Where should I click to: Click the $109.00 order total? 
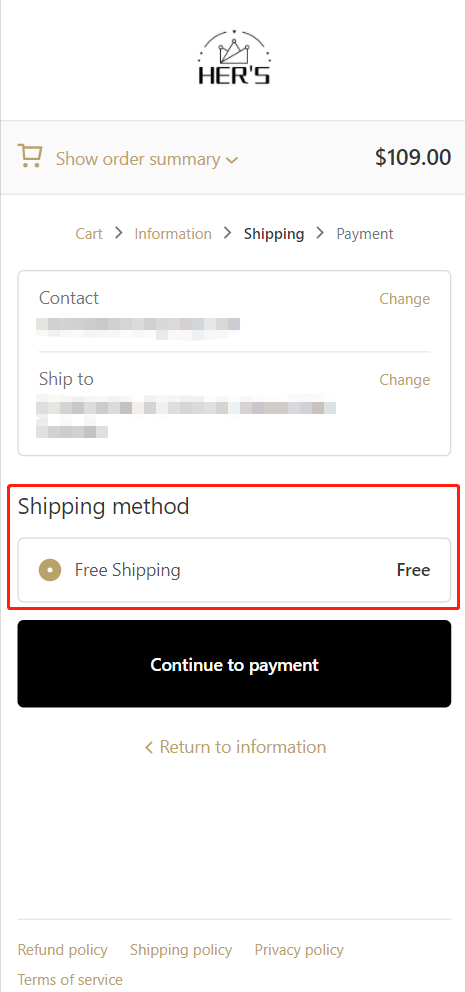pyautogui.click(x=412, y=158)
